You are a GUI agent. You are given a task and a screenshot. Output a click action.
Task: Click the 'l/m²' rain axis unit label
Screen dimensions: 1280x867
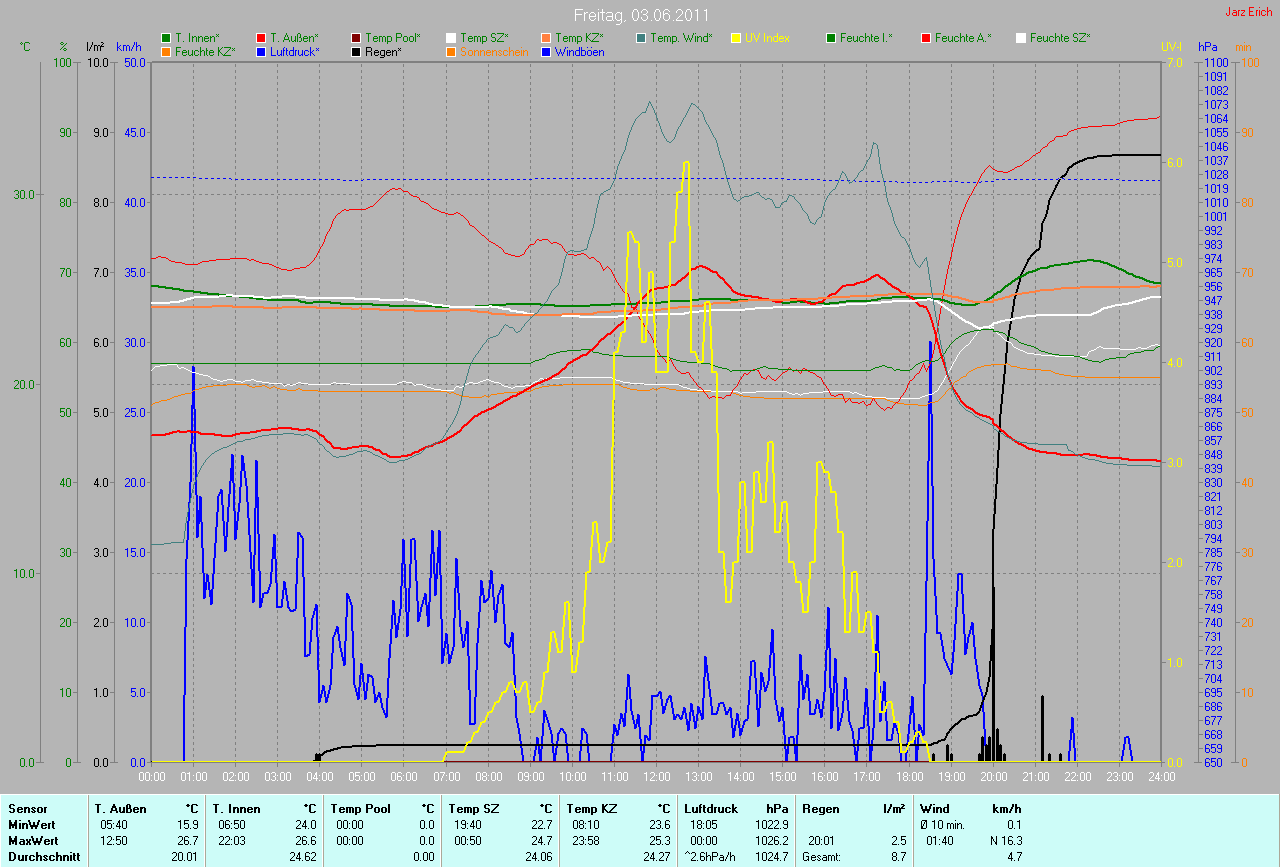click(95, 46)
